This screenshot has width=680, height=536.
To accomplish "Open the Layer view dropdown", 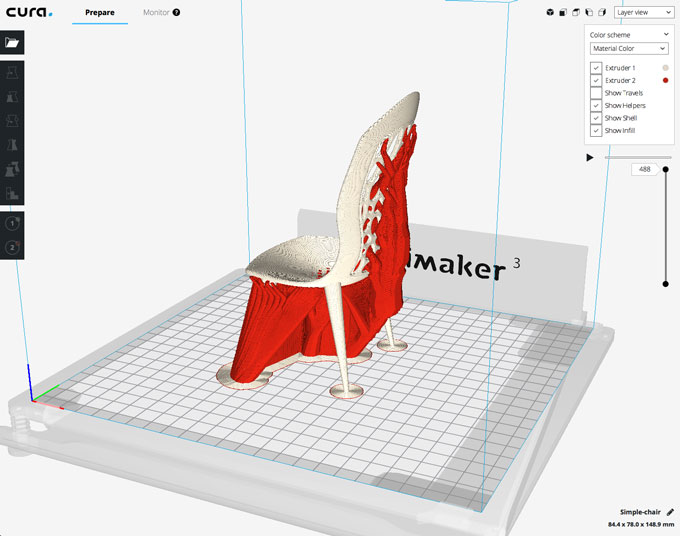I will point(643,13).
